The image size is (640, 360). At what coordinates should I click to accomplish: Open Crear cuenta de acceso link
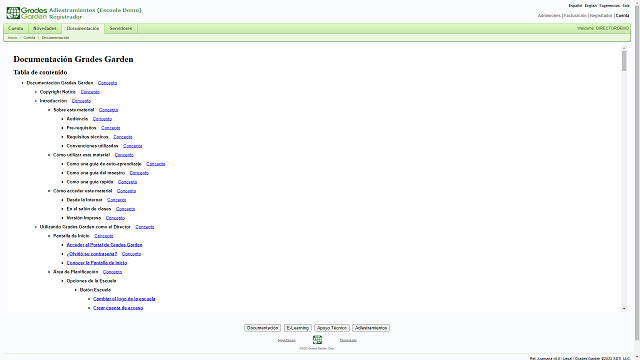(x=118, y=307)
